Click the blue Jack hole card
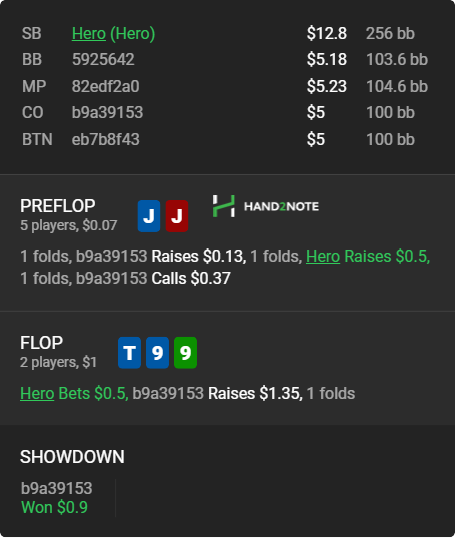 (149, 216)
